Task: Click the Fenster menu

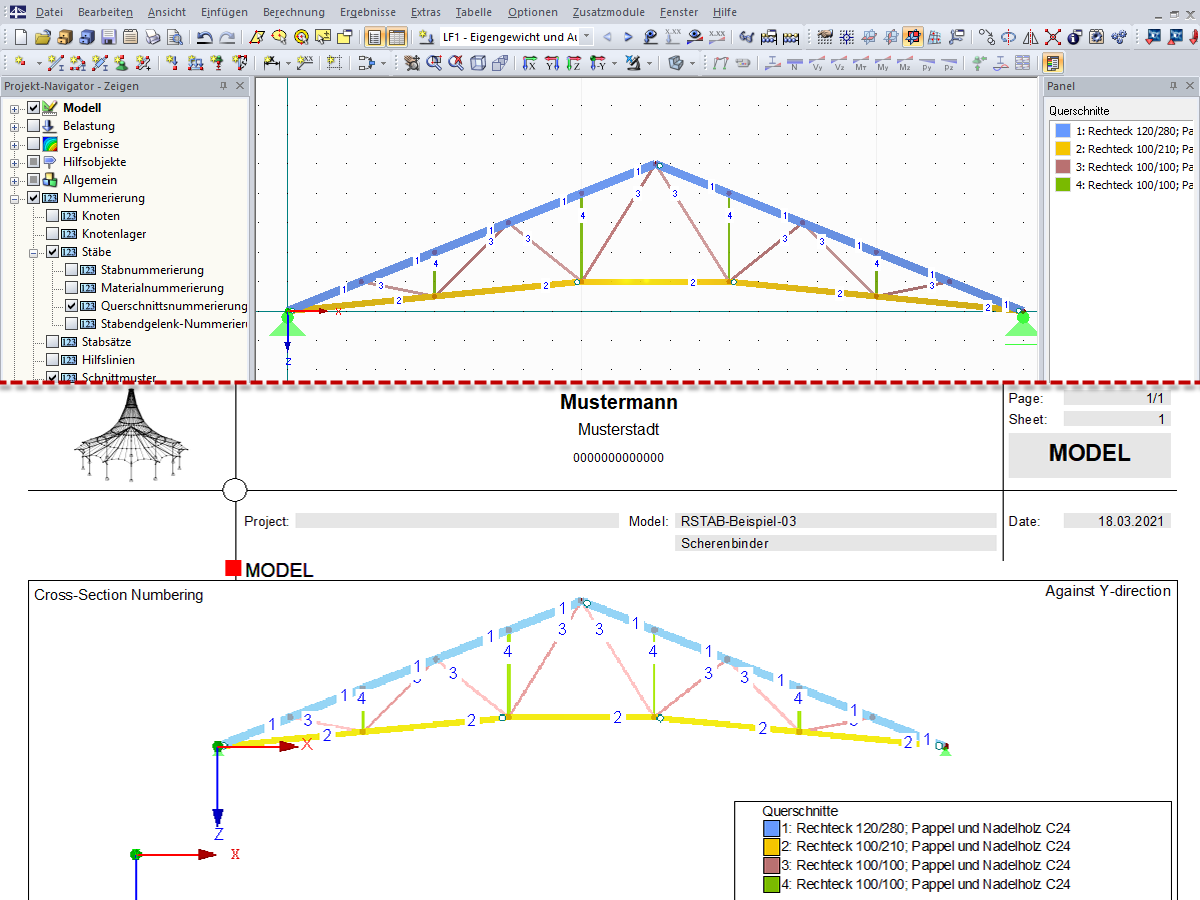Action: pos(679,12)
